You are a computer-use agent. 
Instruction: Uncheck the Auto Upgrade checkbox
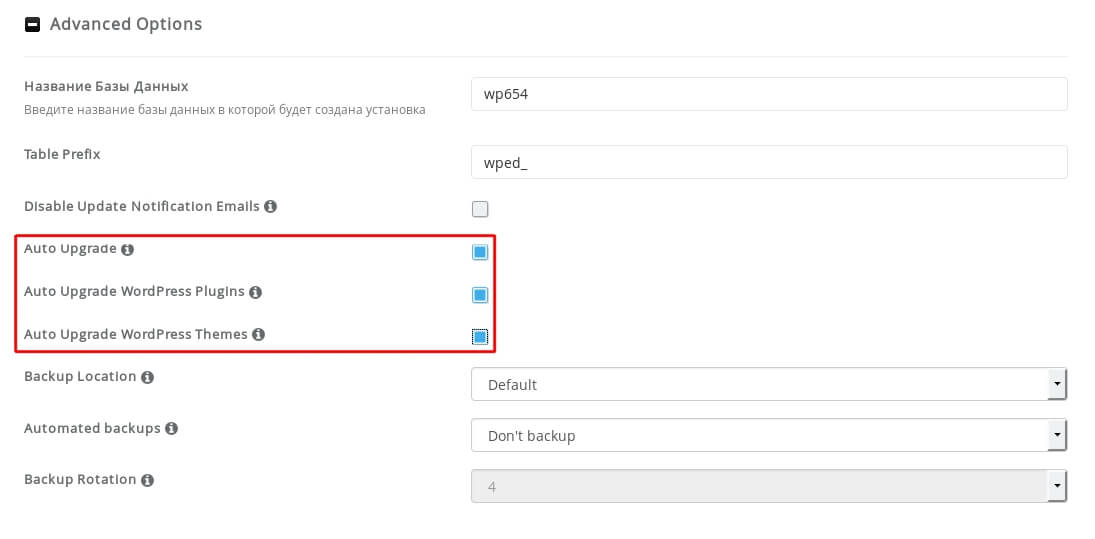click(480, 252)
